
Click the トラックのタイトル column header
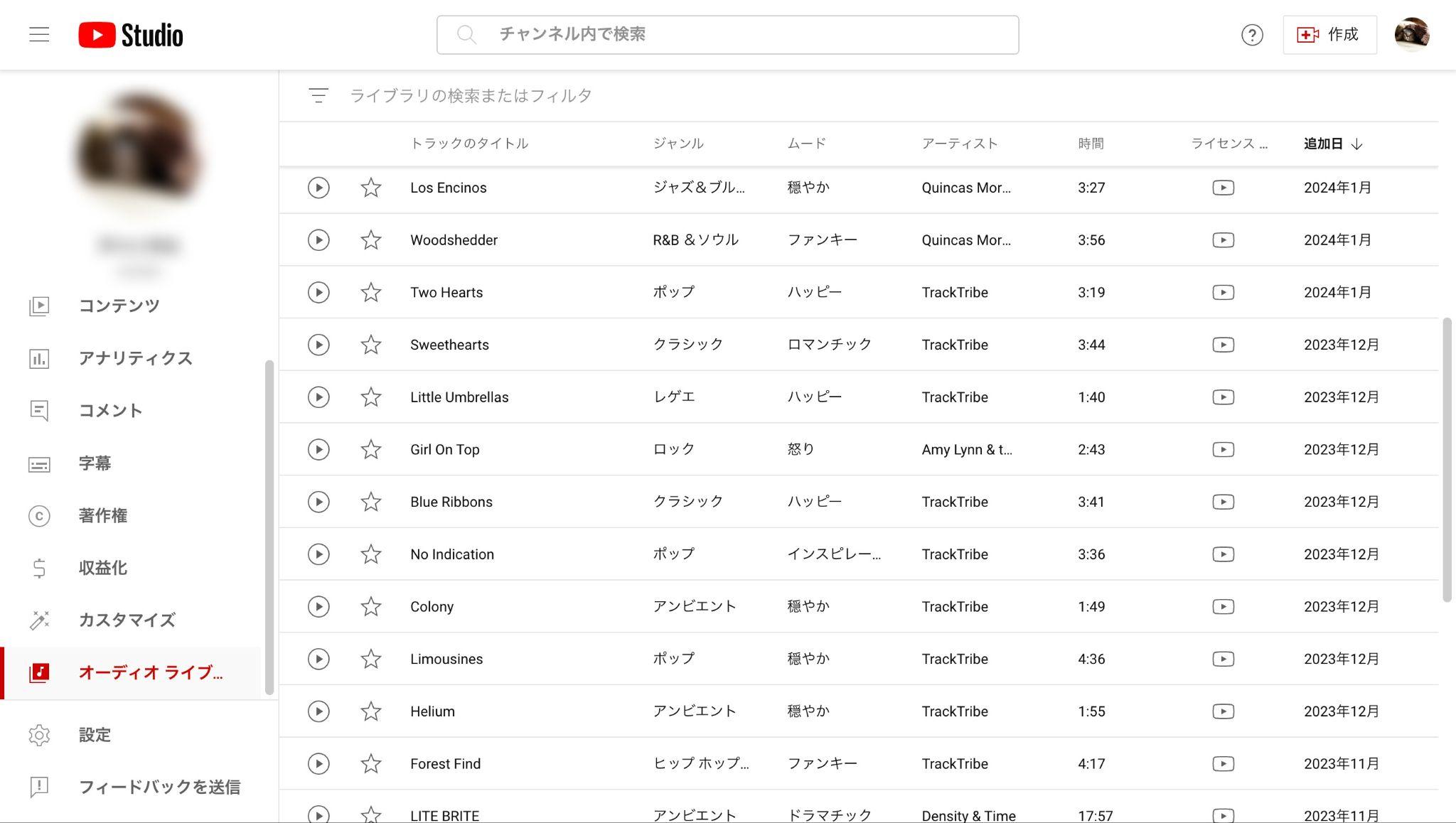(x=469, y=144)
